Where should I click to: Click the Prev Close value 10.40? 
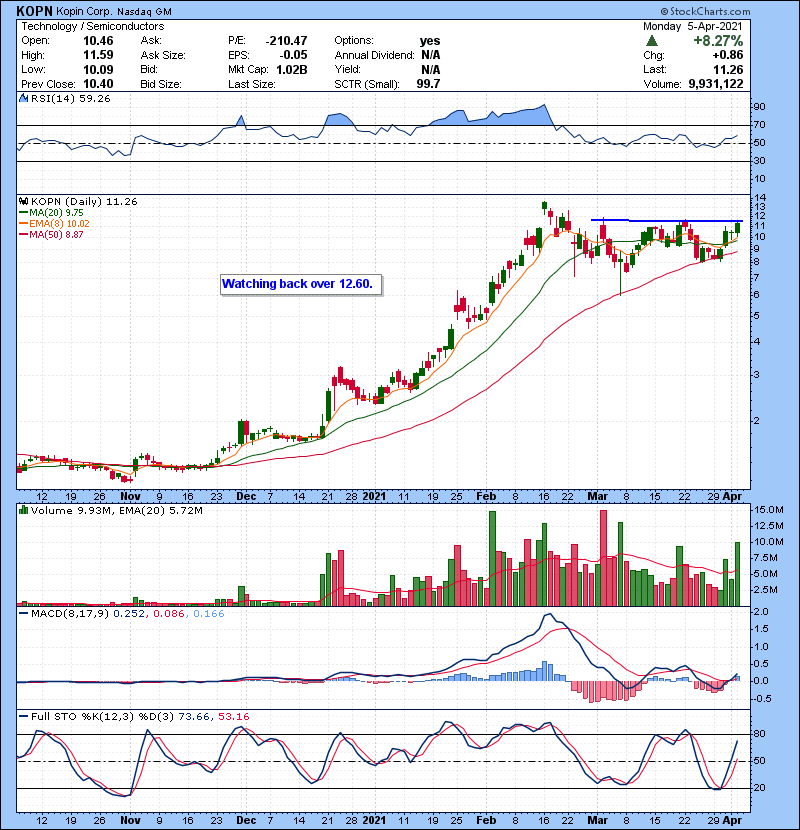(98, 84)
